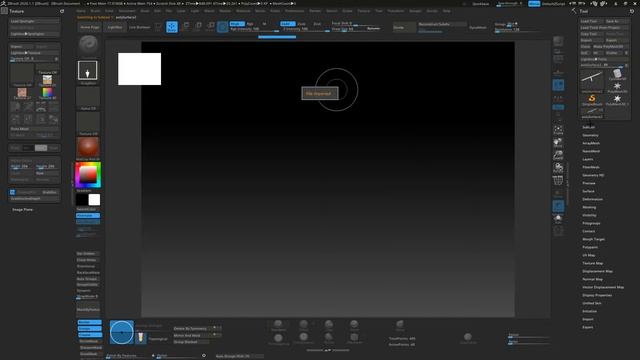The width and height of the screenshot is (640, 360).
Task: Select the white main color swatch
Action: tap(94, 200)
